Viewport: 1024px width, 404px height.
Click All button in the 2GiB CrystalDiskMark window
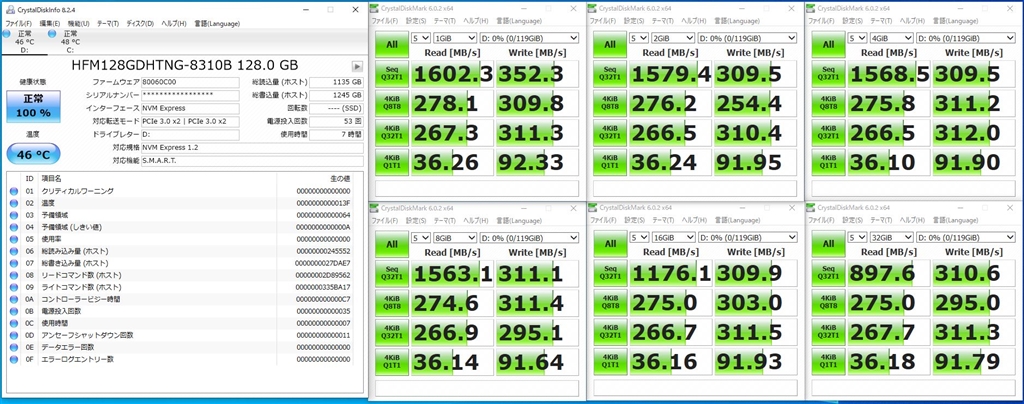[x=609, y=44]
